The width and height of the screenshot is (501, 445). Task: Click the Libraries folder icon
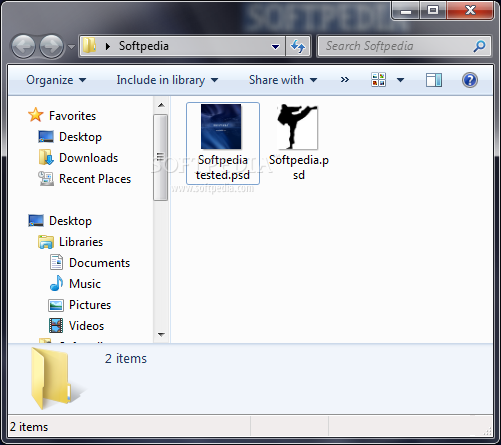(x=46, y=242)
